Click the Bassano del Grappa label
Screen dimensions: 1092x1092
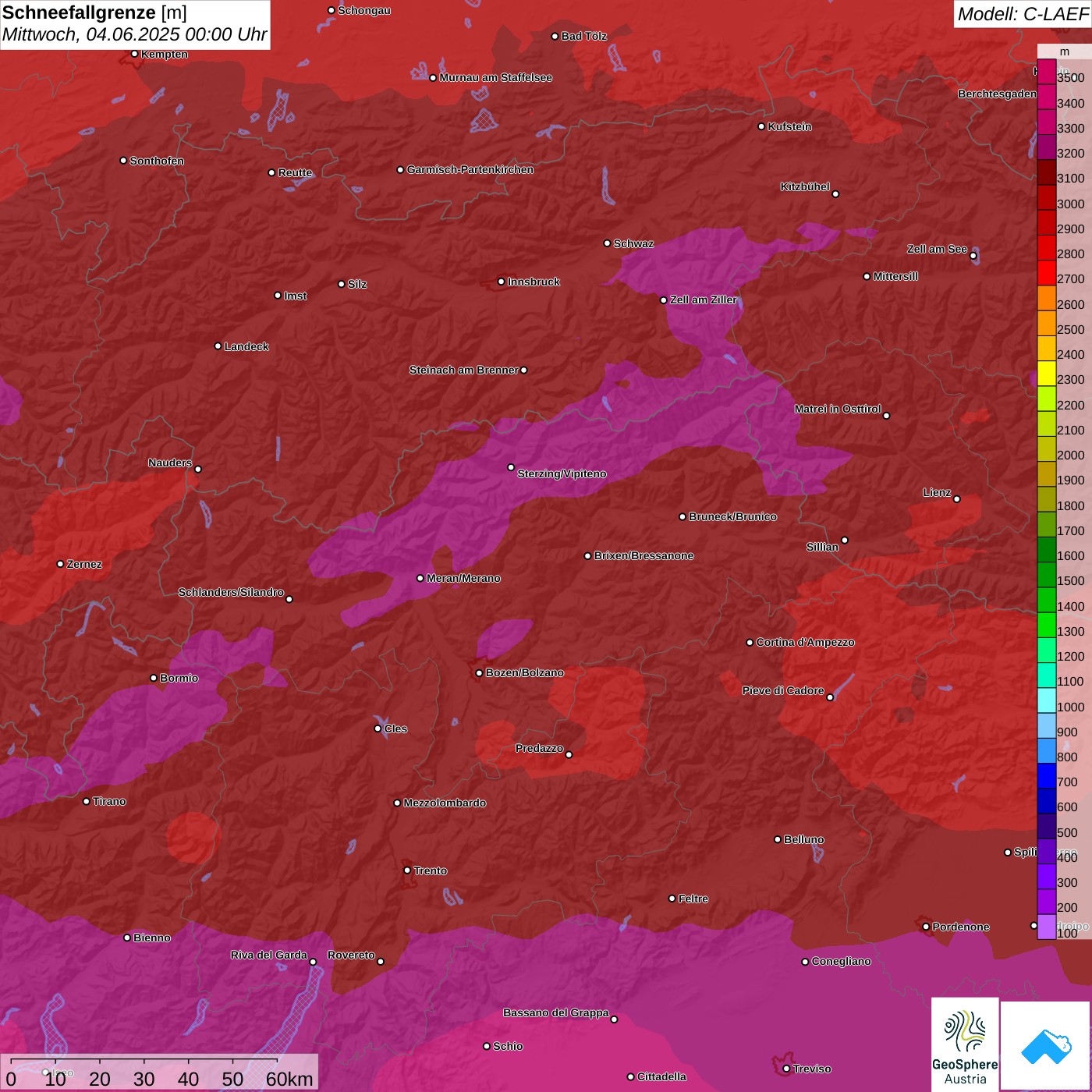pos(555,1012)
